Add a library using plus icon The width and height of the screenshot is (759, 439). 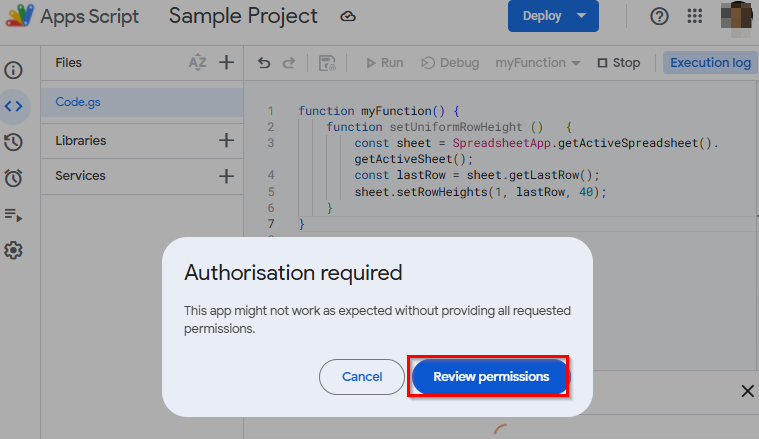(x=227, y=141)
